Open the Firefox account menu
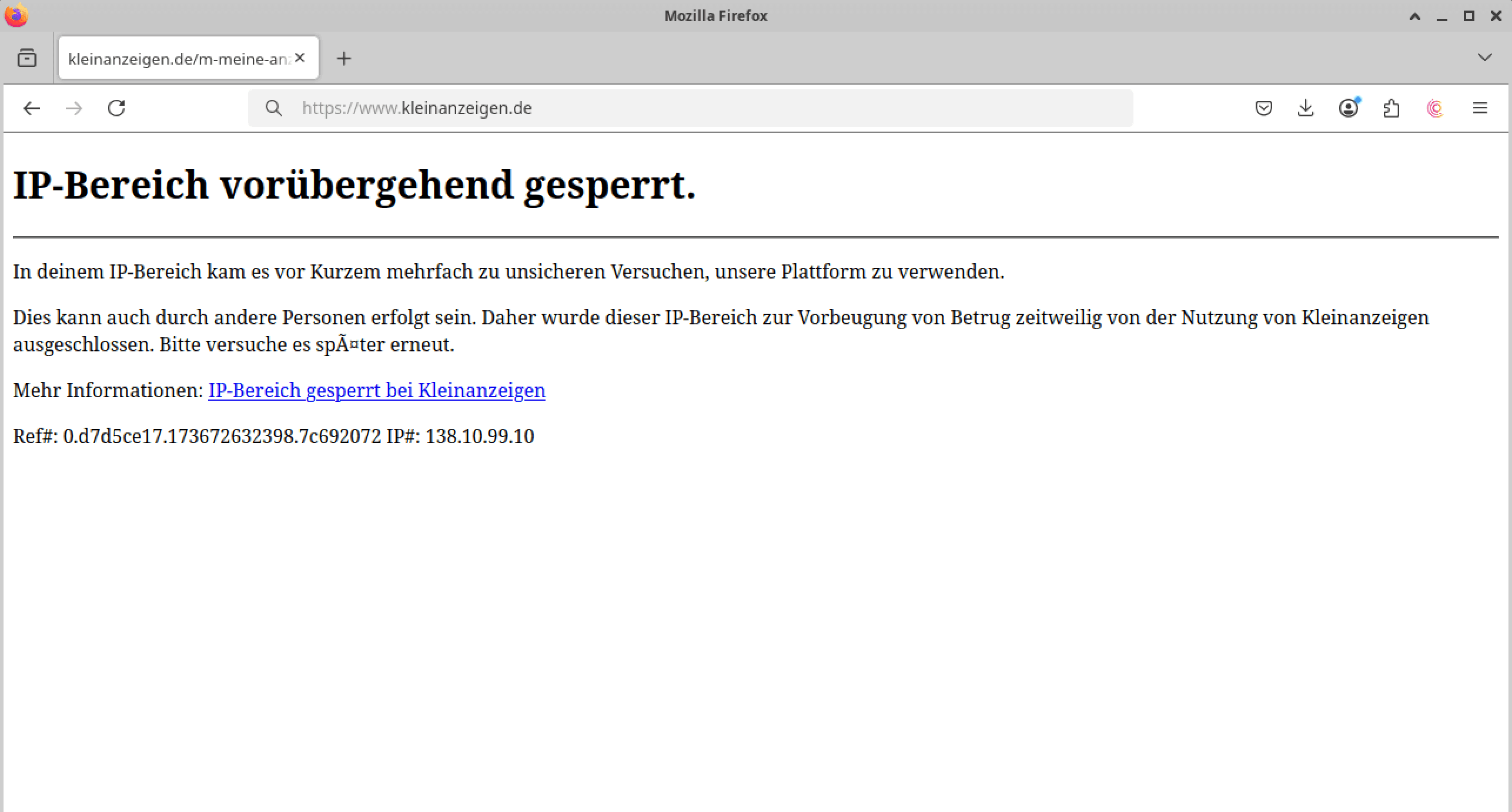The image size is (1512, 812). (1349, 108)
